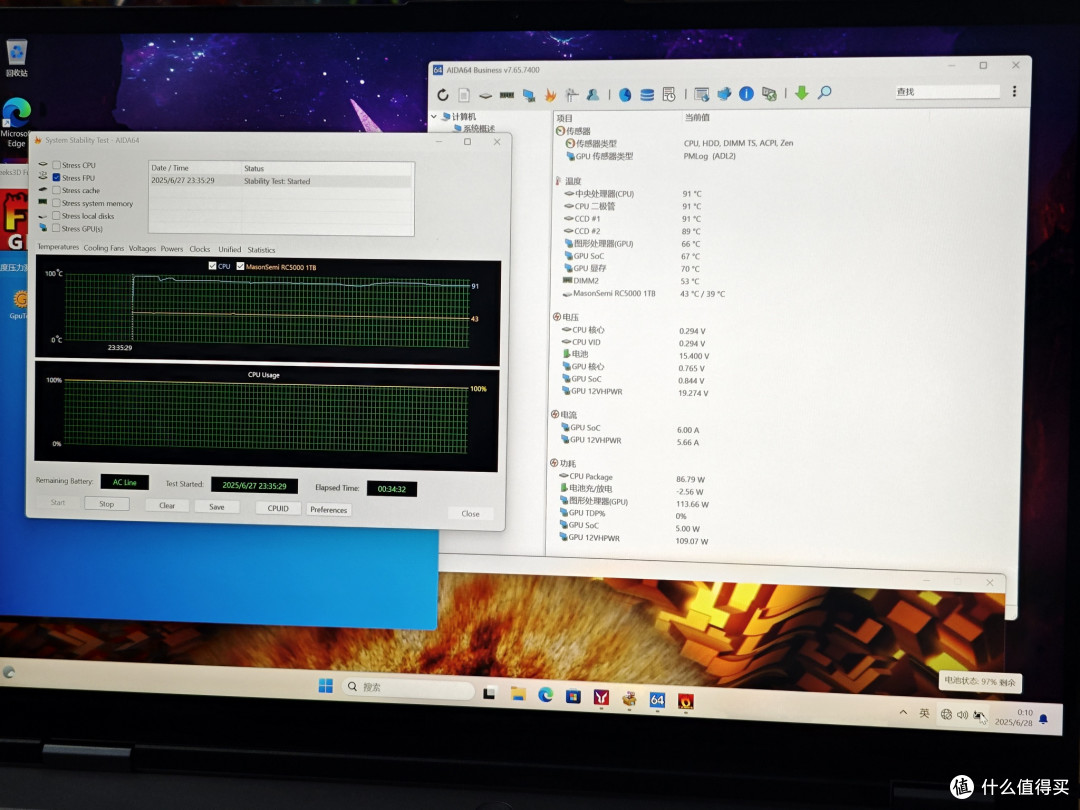Screen dimensions: 1080x810
Task: Click the 英 input language indicator
Action: [x=924, y=713]
